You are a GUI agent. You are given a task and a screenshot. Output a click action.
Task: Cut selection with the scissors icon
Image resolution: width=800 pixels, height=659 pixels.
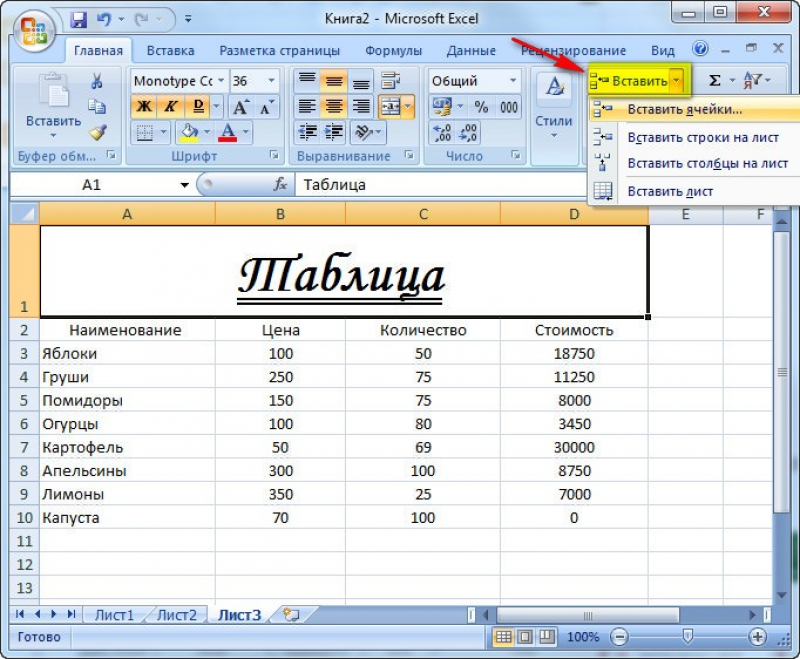tap(97, 81)
